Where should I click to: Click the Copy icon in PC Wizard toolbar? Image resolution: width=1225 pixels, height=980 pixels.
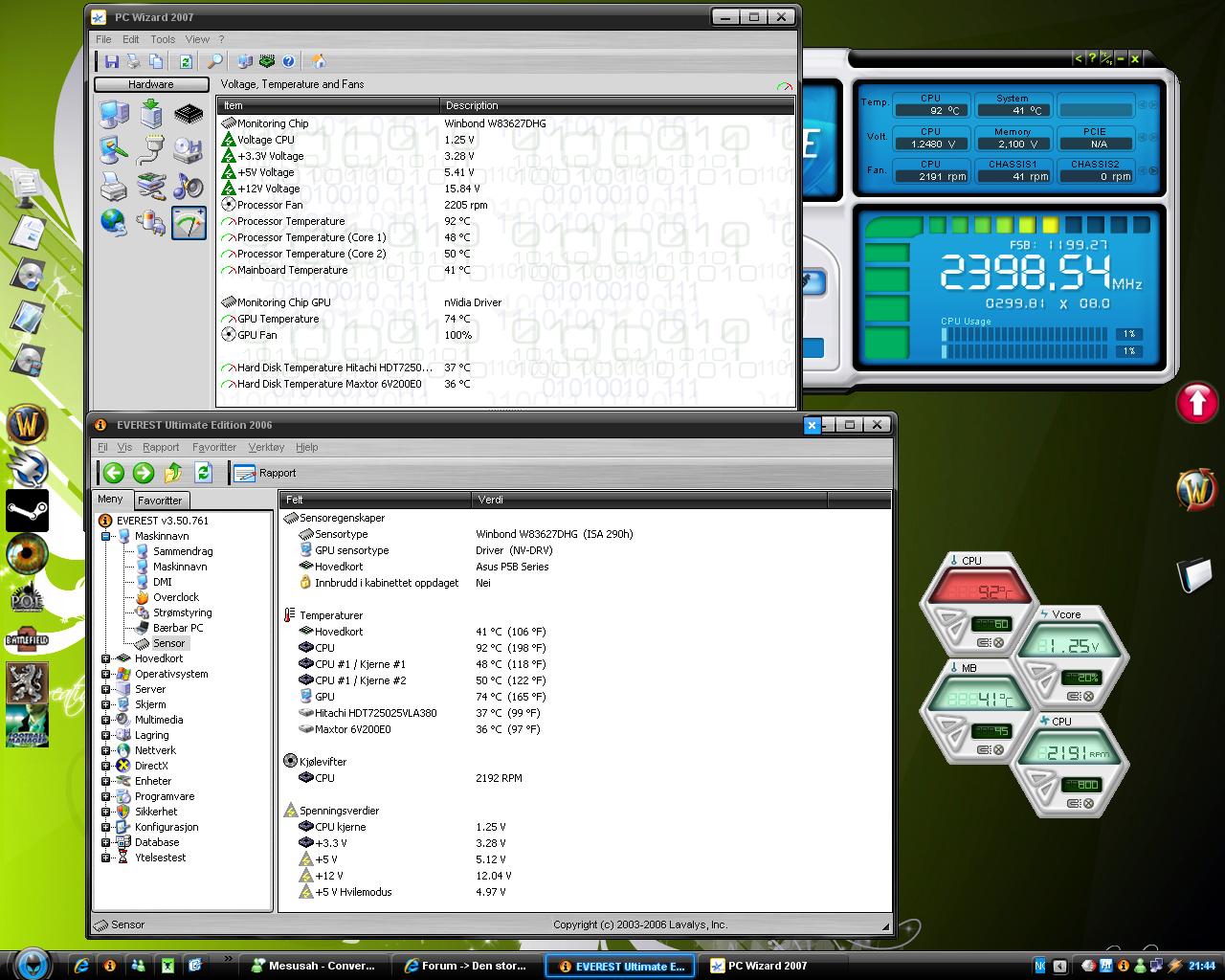(156, 61)
